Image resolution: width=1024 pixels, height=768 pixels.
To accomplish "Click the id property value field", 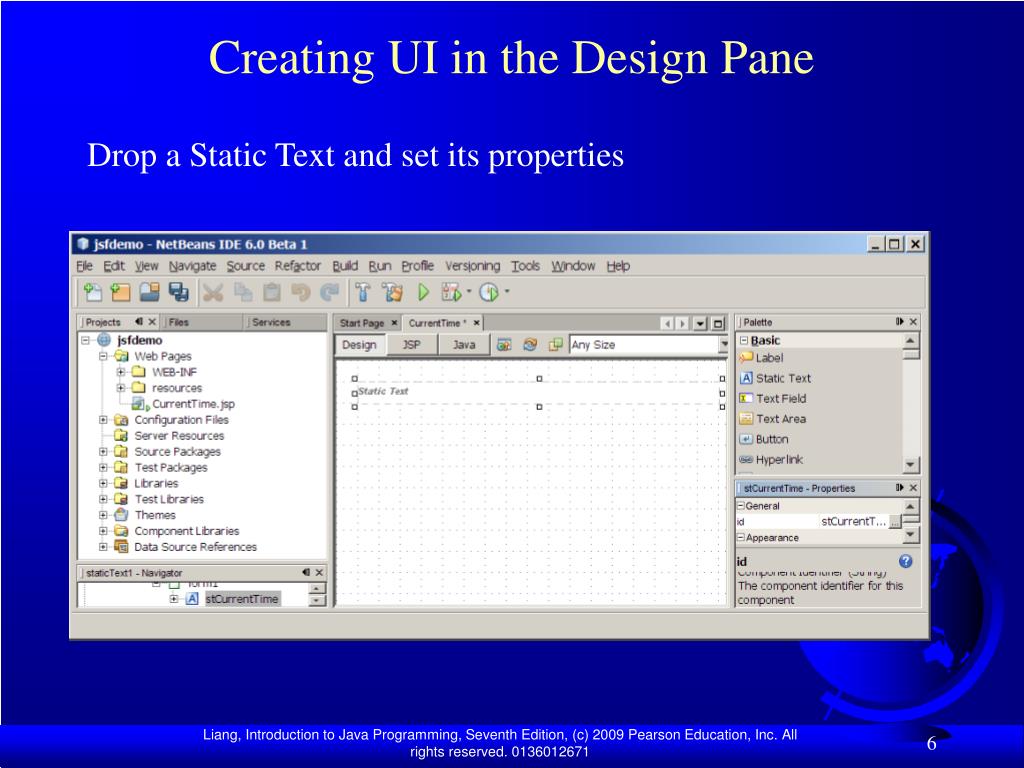I will coord(854,521).
